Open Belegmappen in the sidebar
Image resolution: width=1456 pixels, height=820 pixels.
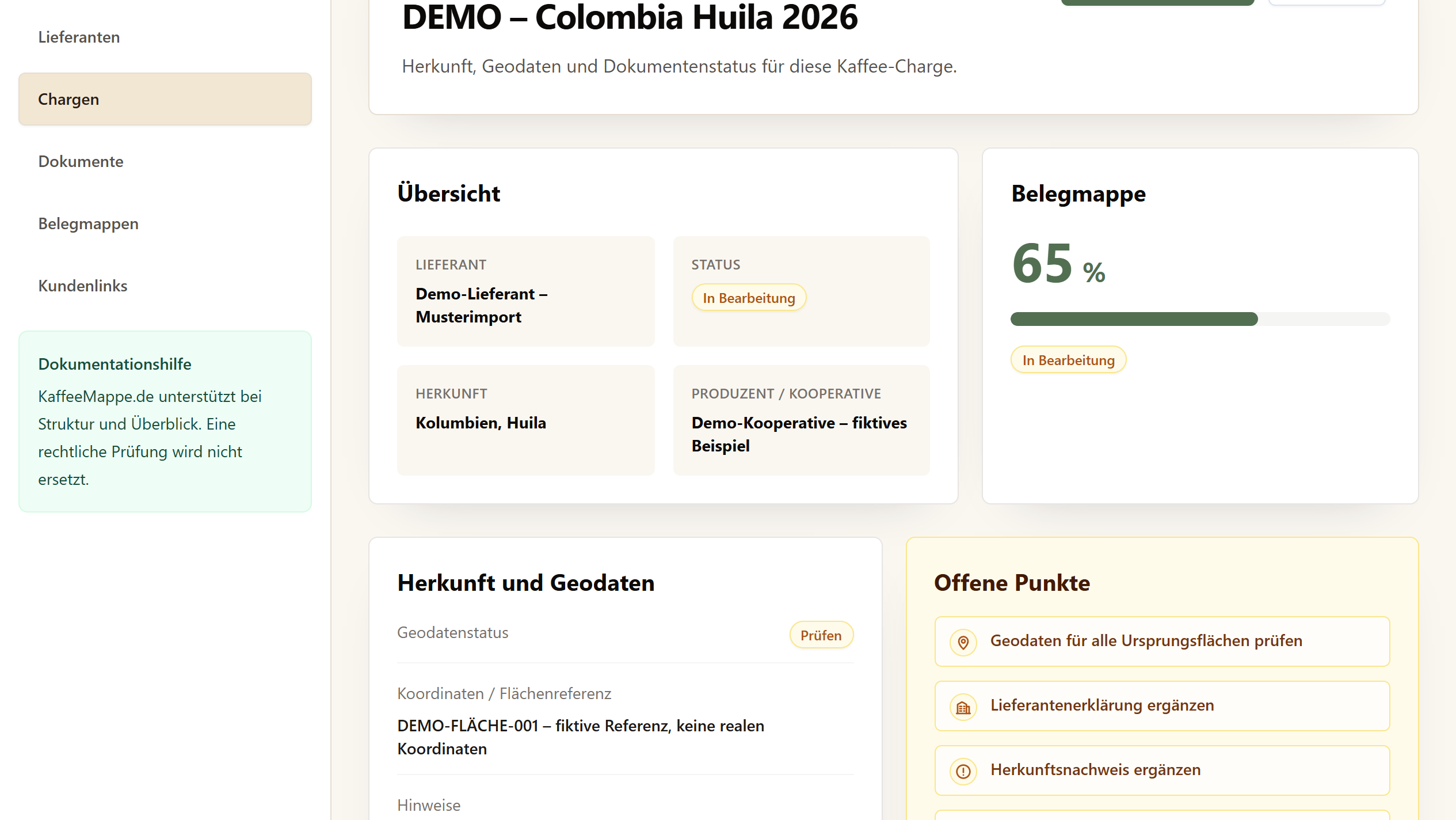[165, 223]
